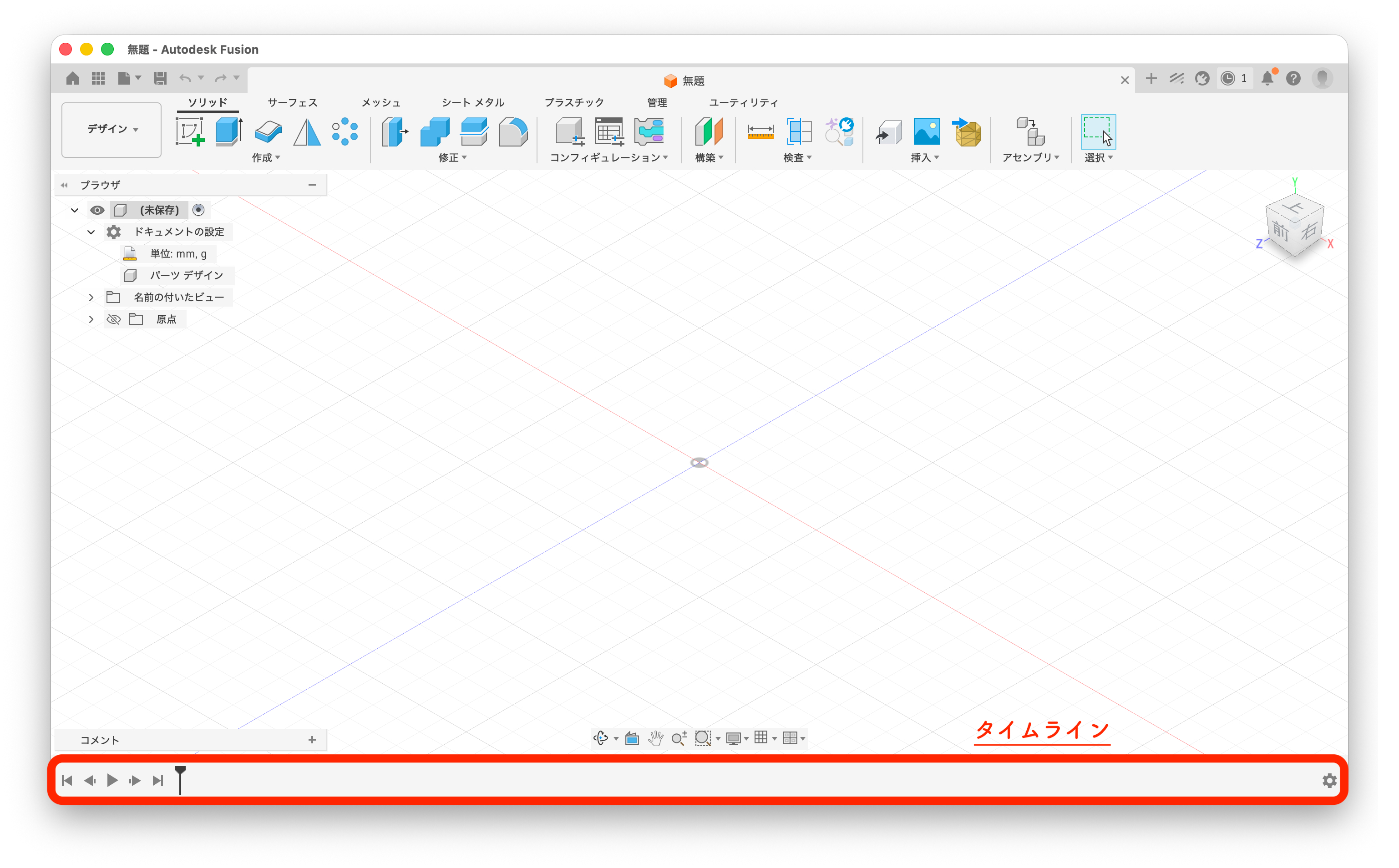Expand the 修正 dropdown menu

click(452, 157)
